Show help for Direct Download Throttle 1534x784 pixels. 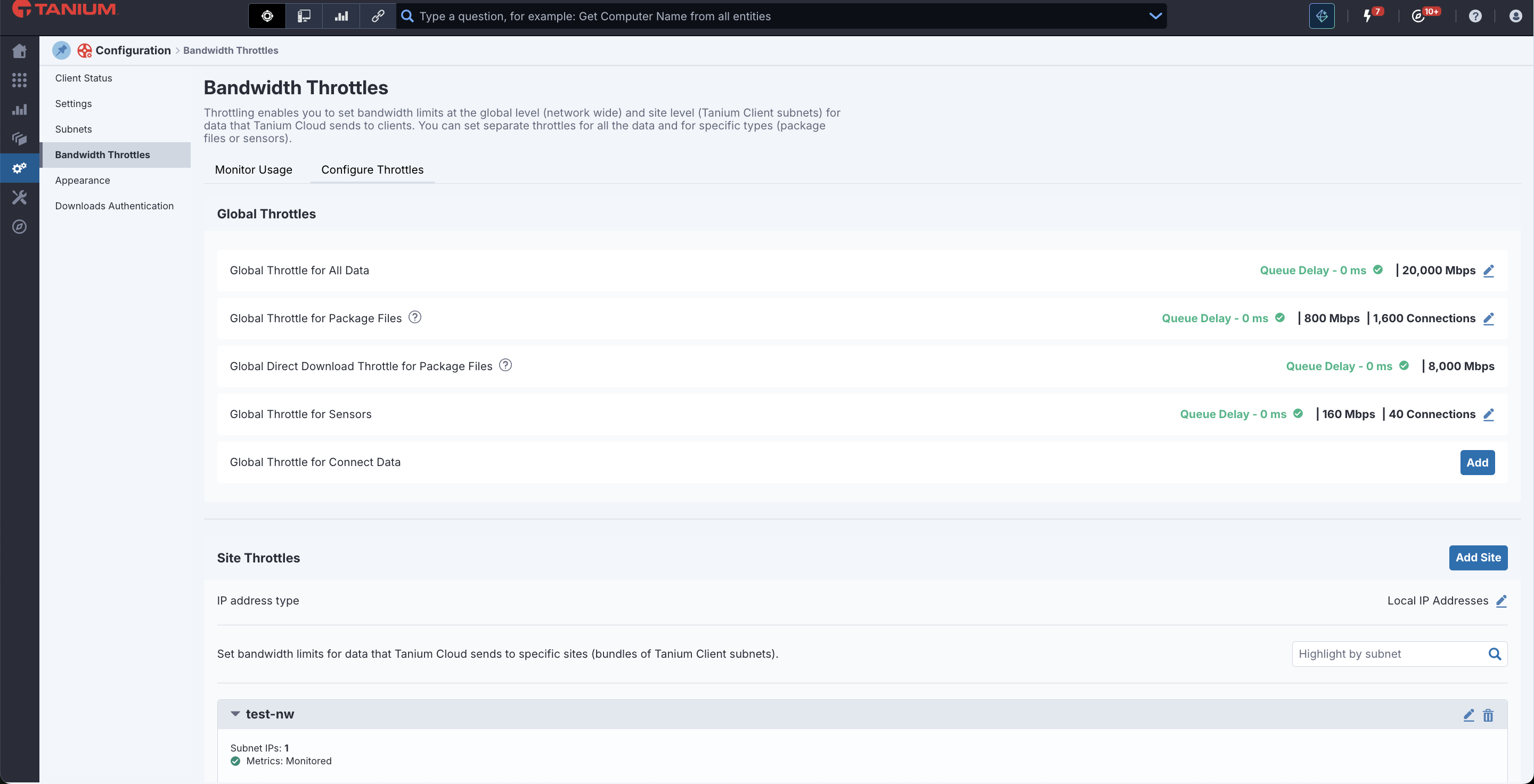(x=505, y=365)
